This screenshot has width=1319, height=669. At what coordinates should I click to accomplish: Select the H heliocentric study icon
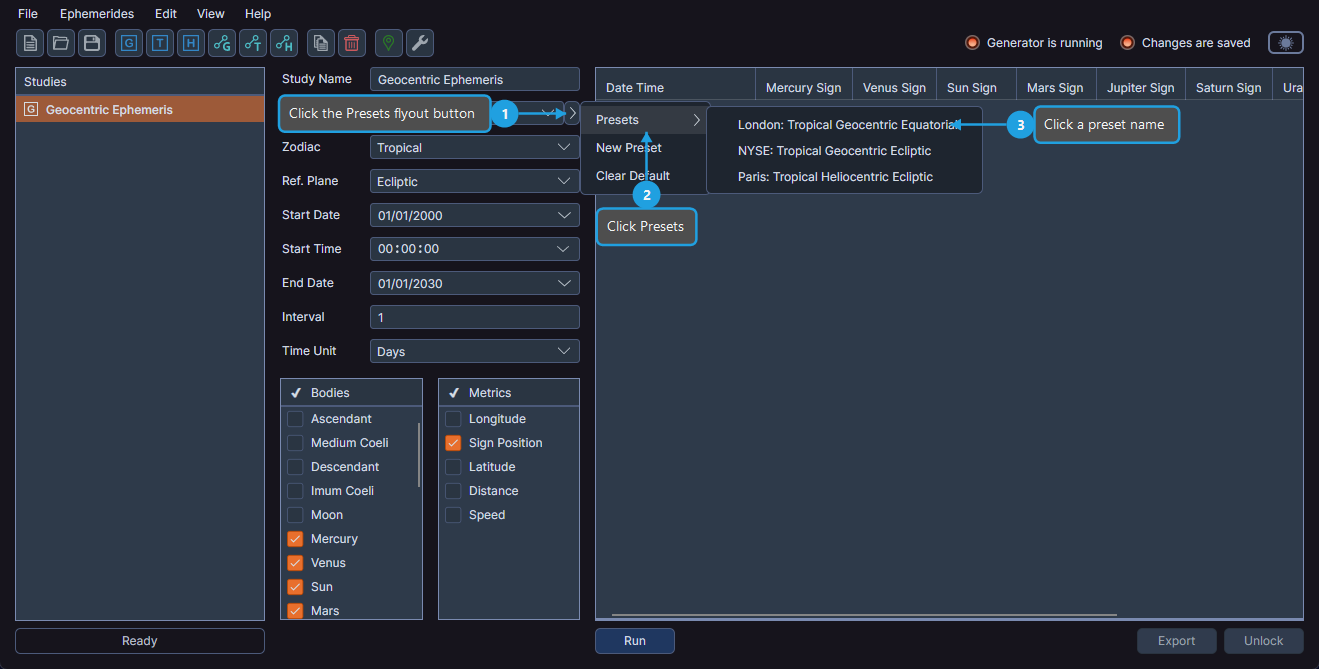[190, 43]
